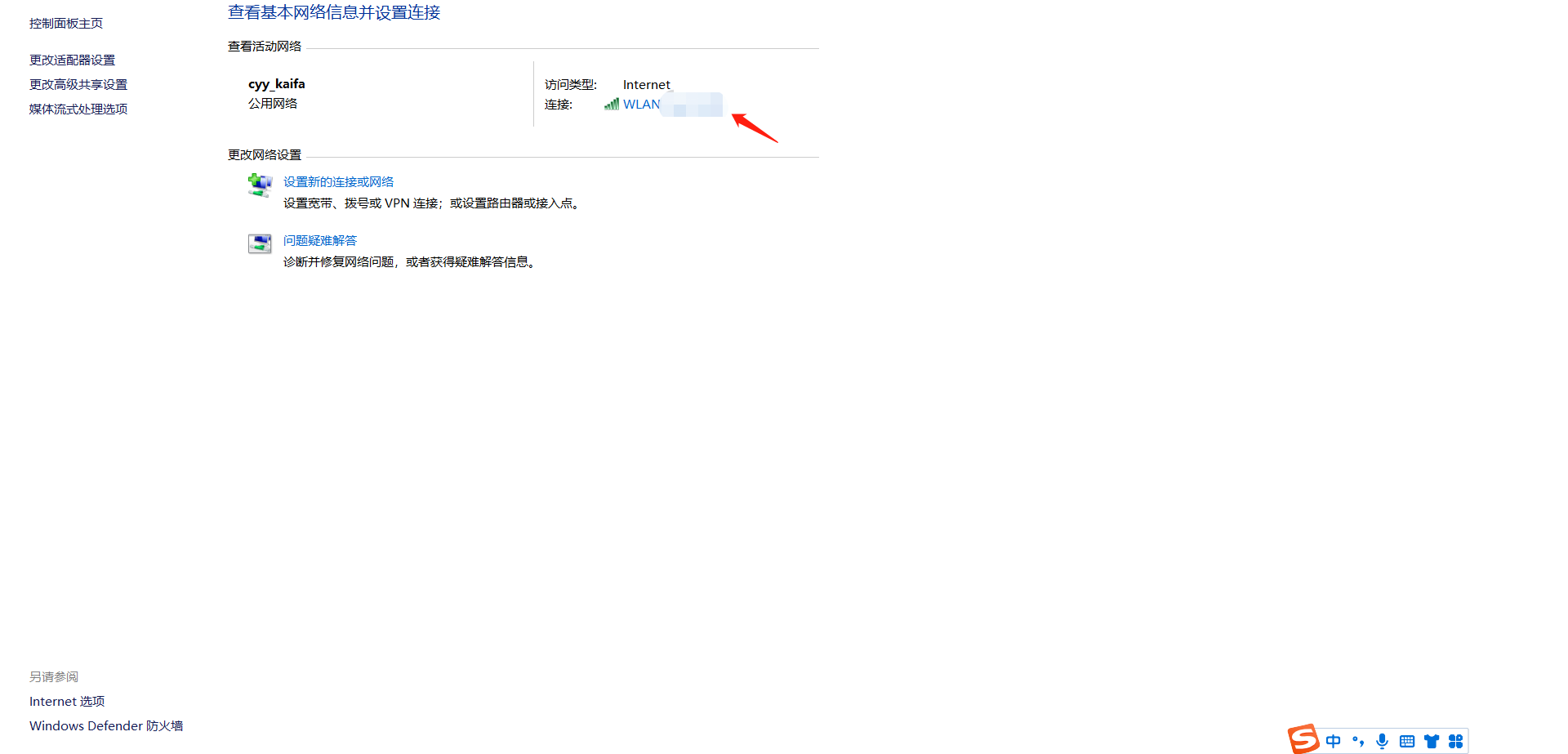
Task: Click the Sogou input method logo
Action: pyautogui.click(x=1303, y=739)
